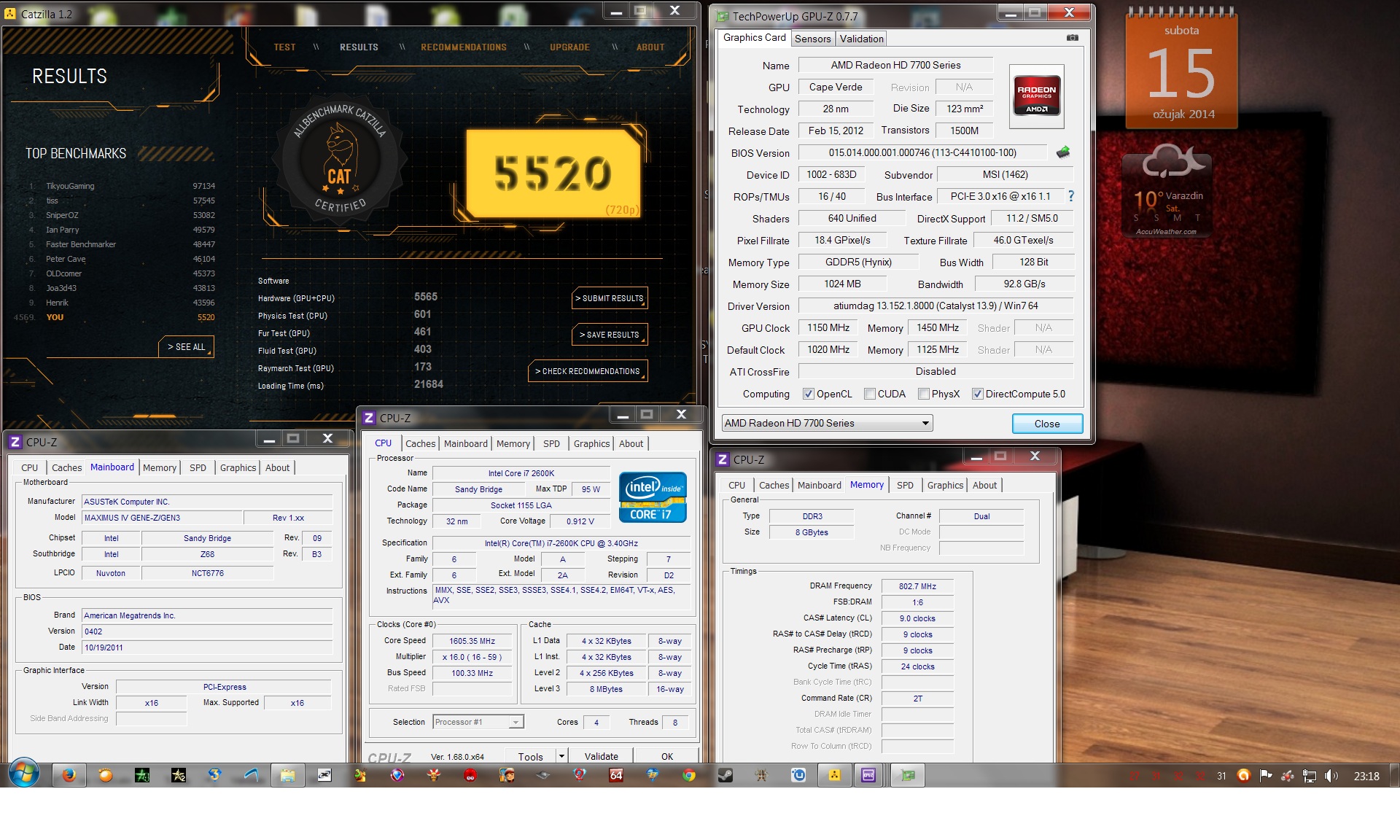The width and height of the screenshot is (1400, 840).
Task: Click the Core Speed value 1605.35 MHz
Action: click(472, 641)
